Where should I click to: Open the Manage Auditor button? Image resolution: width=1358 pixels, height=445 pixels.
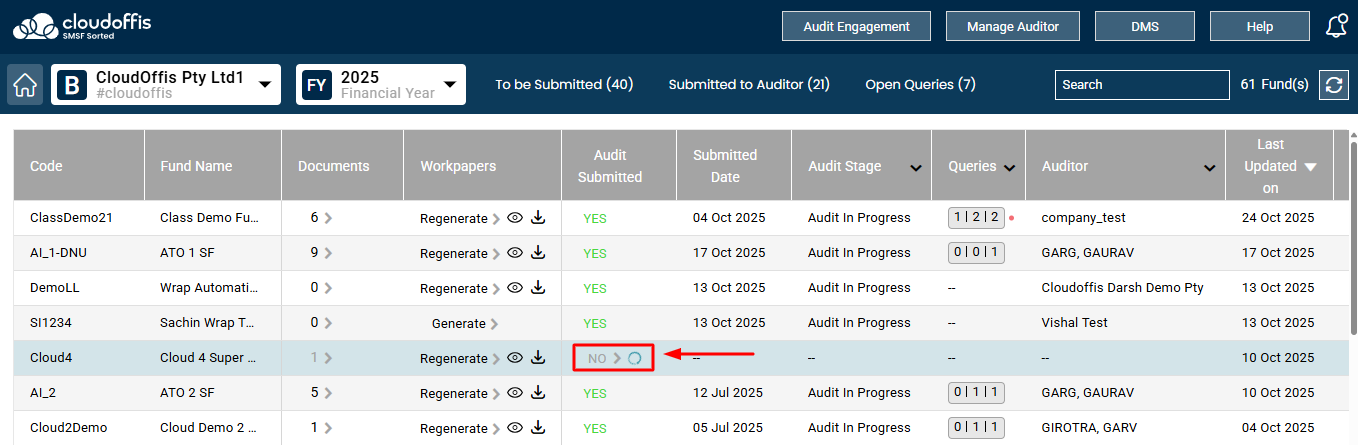coord(1012,27)
